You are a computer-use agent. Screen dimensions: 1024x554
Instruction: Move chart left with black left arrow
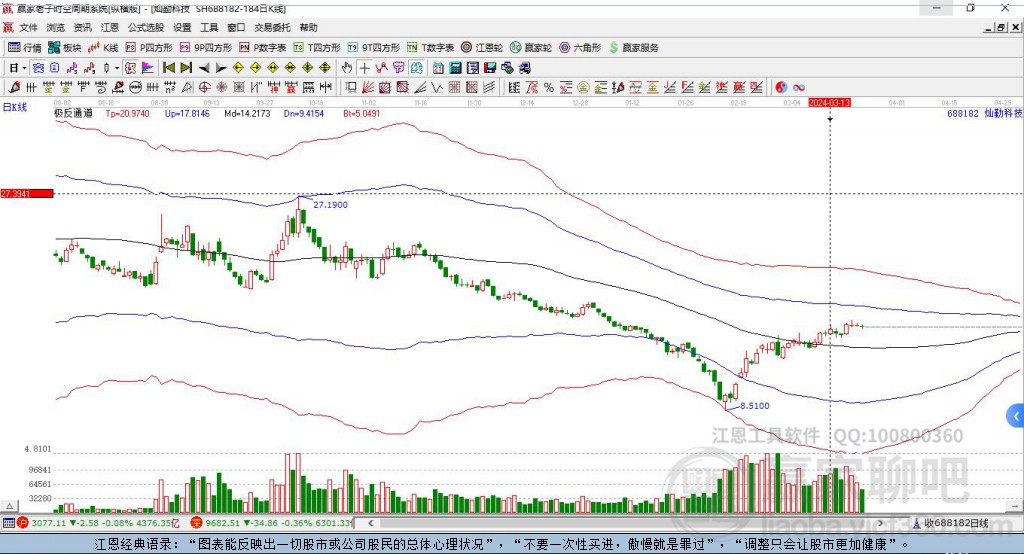pyautogui.click(x=204, y=68)
